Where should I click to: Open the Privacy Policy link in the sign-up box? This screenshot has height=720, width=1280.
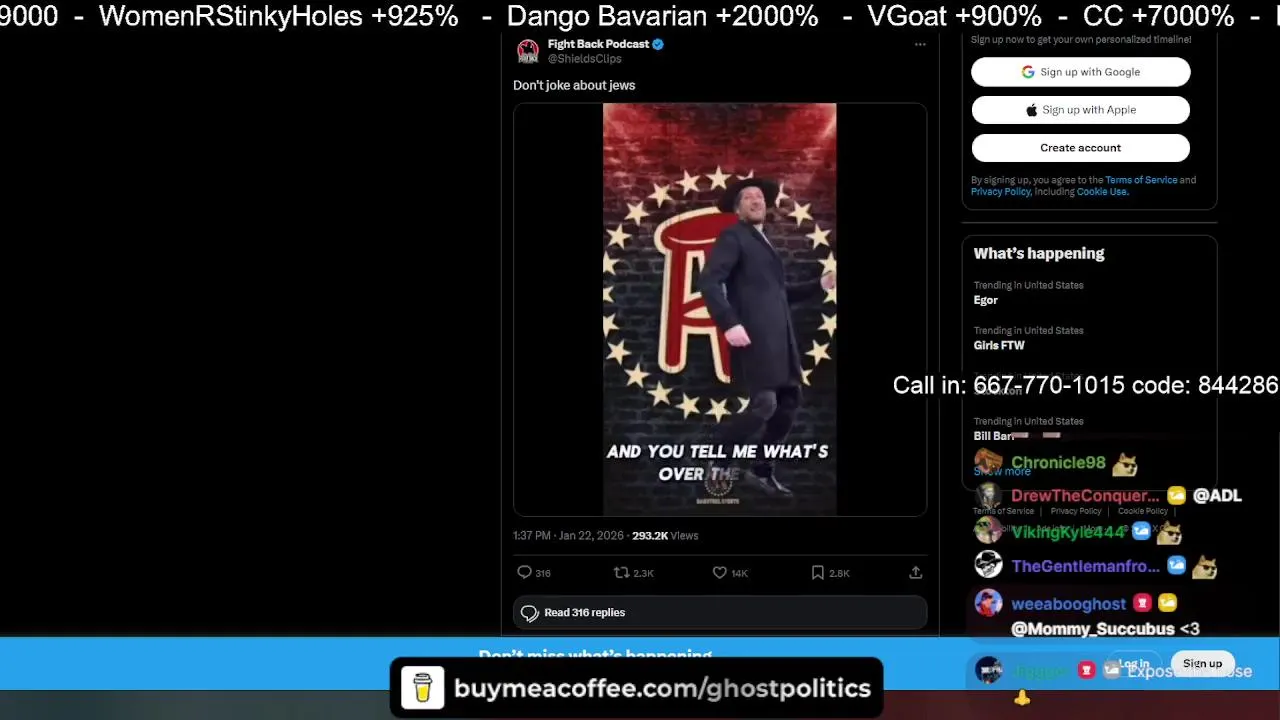click(x=1000, y=192)
